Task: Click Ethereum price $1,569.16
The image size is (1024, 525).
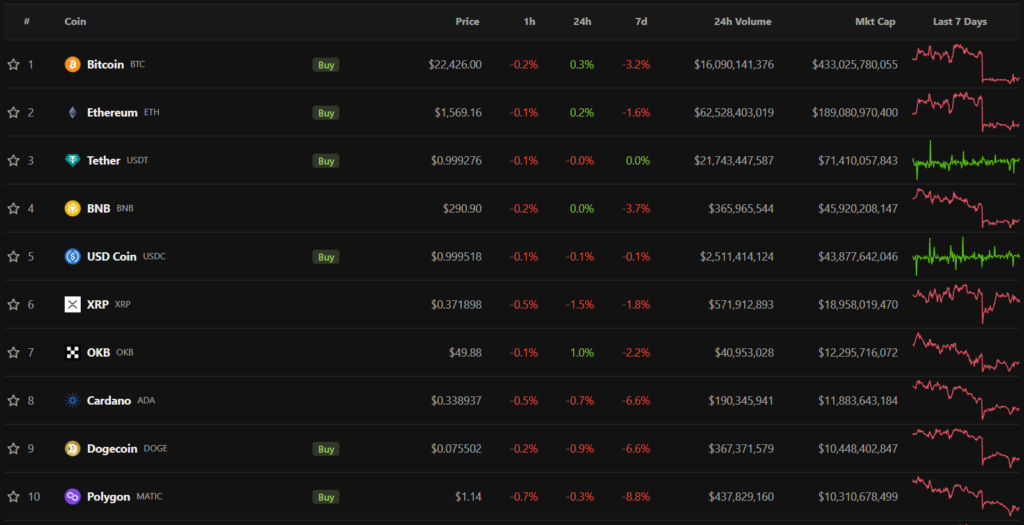Action: click(458, 112)
